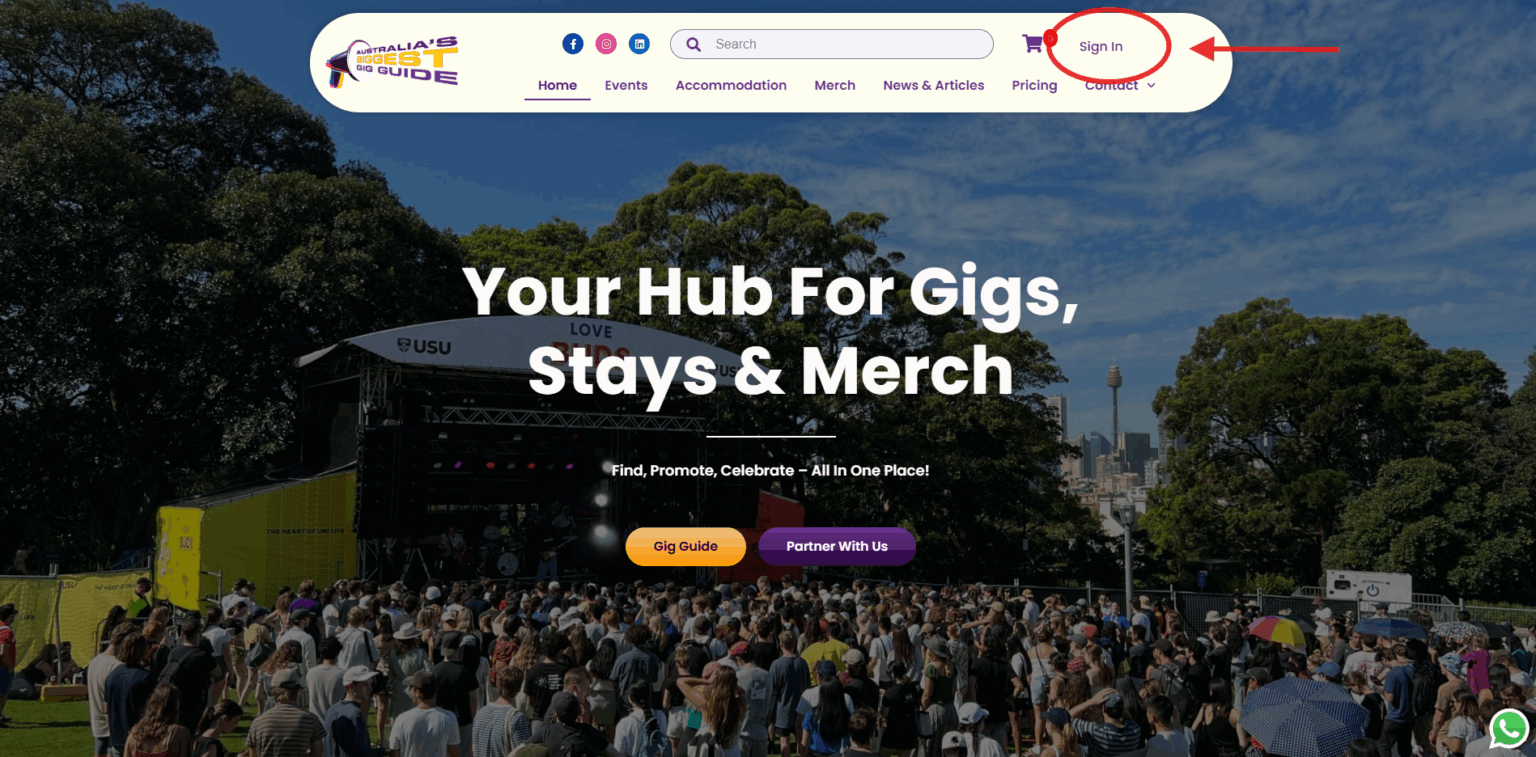Open the Events menu item
The image size is (1536, 757).
pyautogui.click(x=626, y=85)
